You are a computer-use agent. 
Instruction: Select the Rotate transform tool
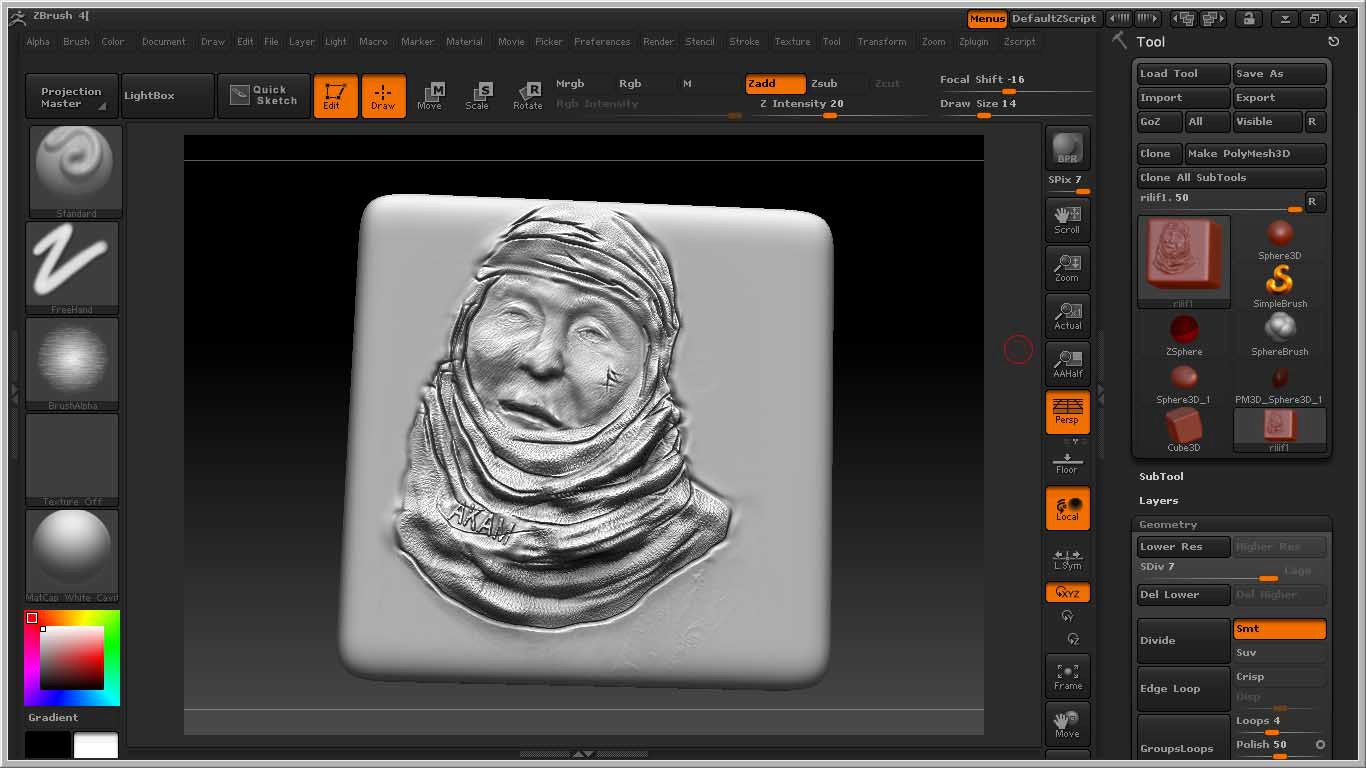pyautogui.click(x=527, y=96)
